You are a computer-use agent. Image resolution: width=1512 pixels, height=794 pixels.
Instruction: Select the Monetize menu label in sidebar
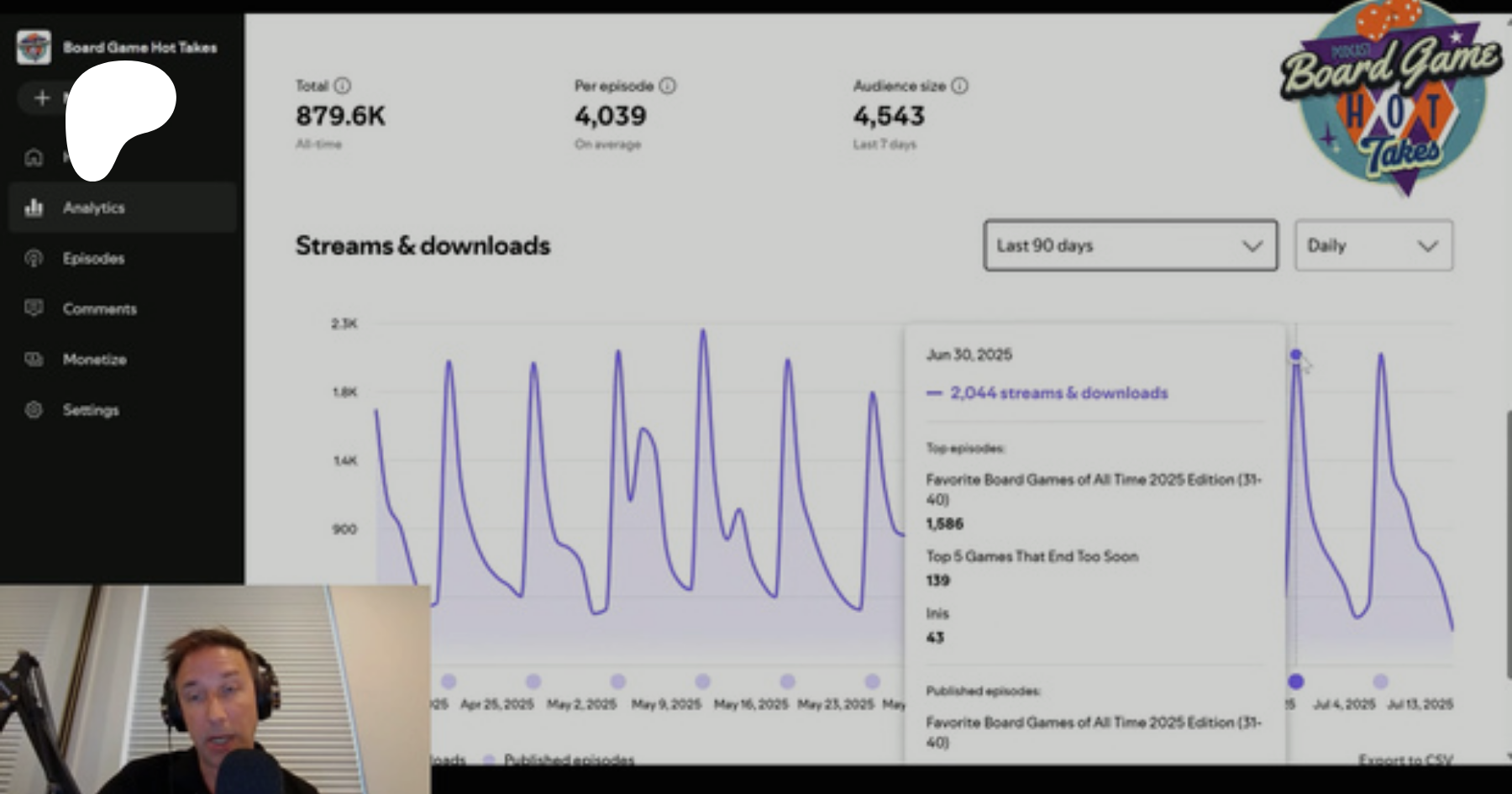pyautogui.click(x=94, y=360)
